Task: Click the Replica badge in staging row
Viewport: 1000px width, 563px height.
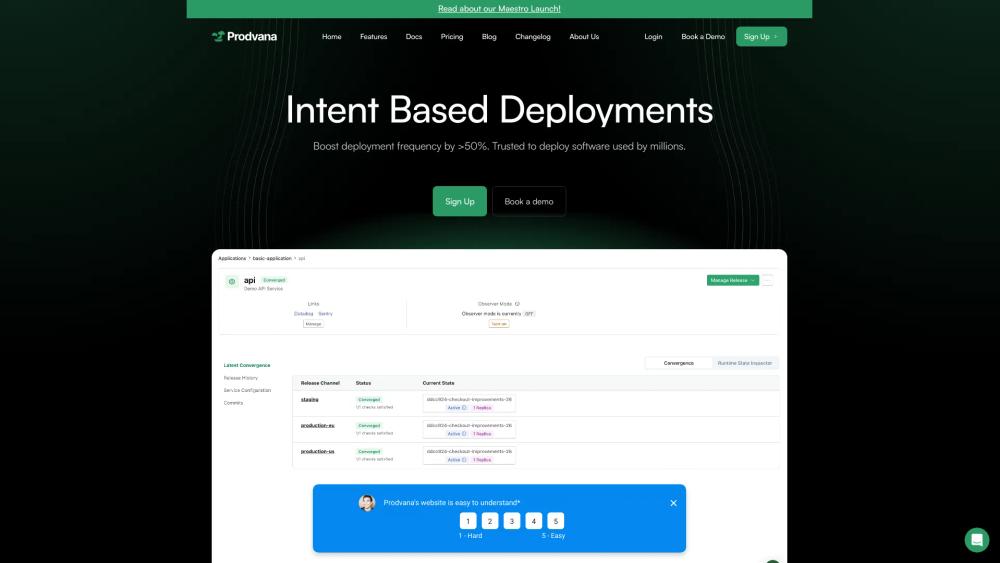Action: coord(482,407)
